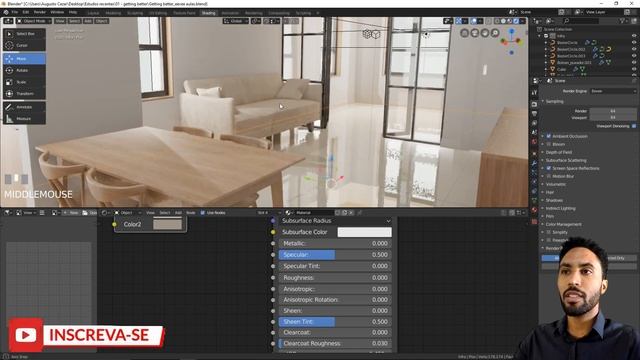Expand the Subsurface Scattering panel
The image size is (640, 360).
566,160
